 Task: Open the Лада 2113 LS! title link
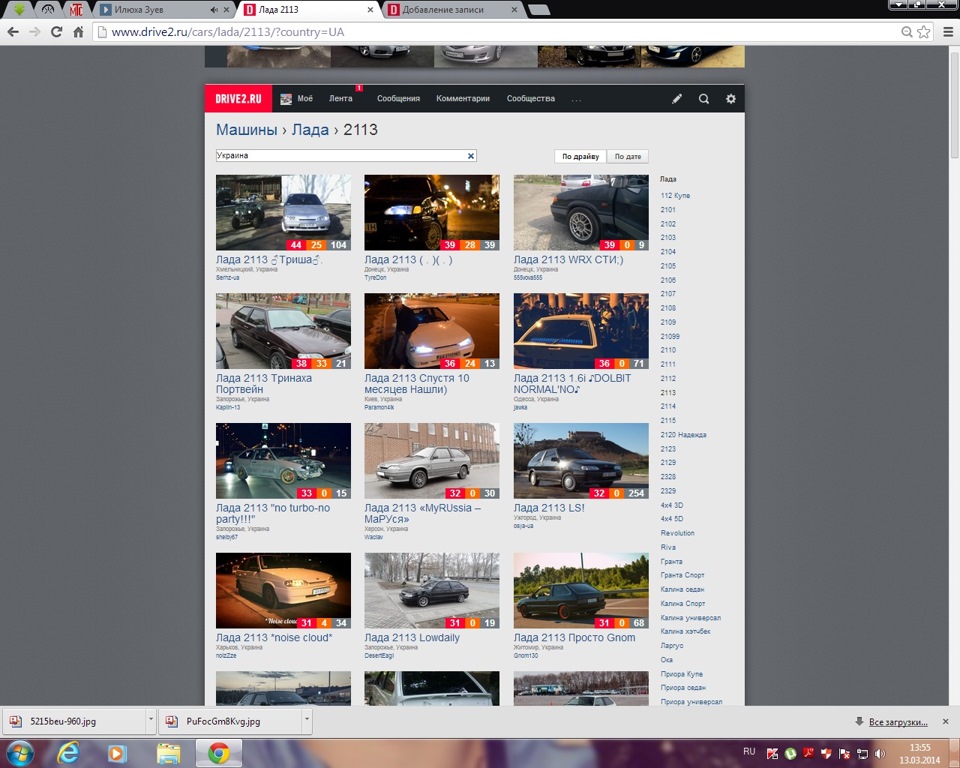549,508
